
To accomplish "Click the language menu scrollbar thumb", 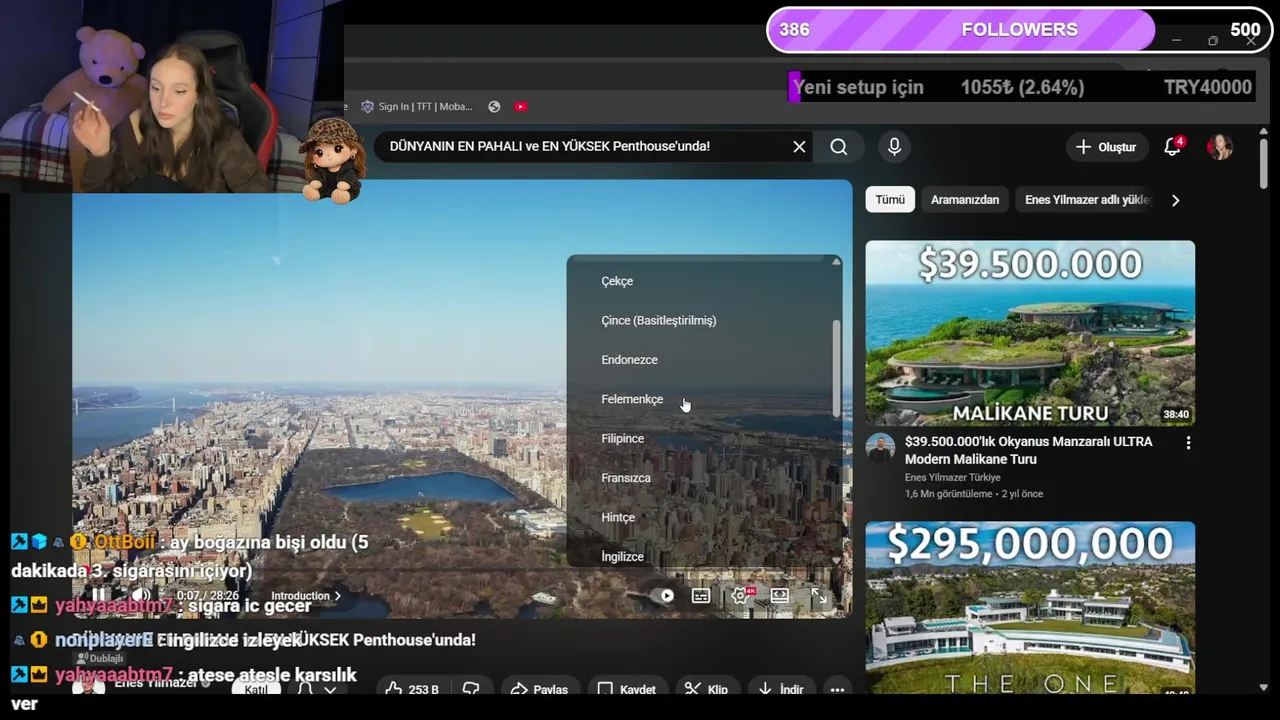I will tap(836, 368).
